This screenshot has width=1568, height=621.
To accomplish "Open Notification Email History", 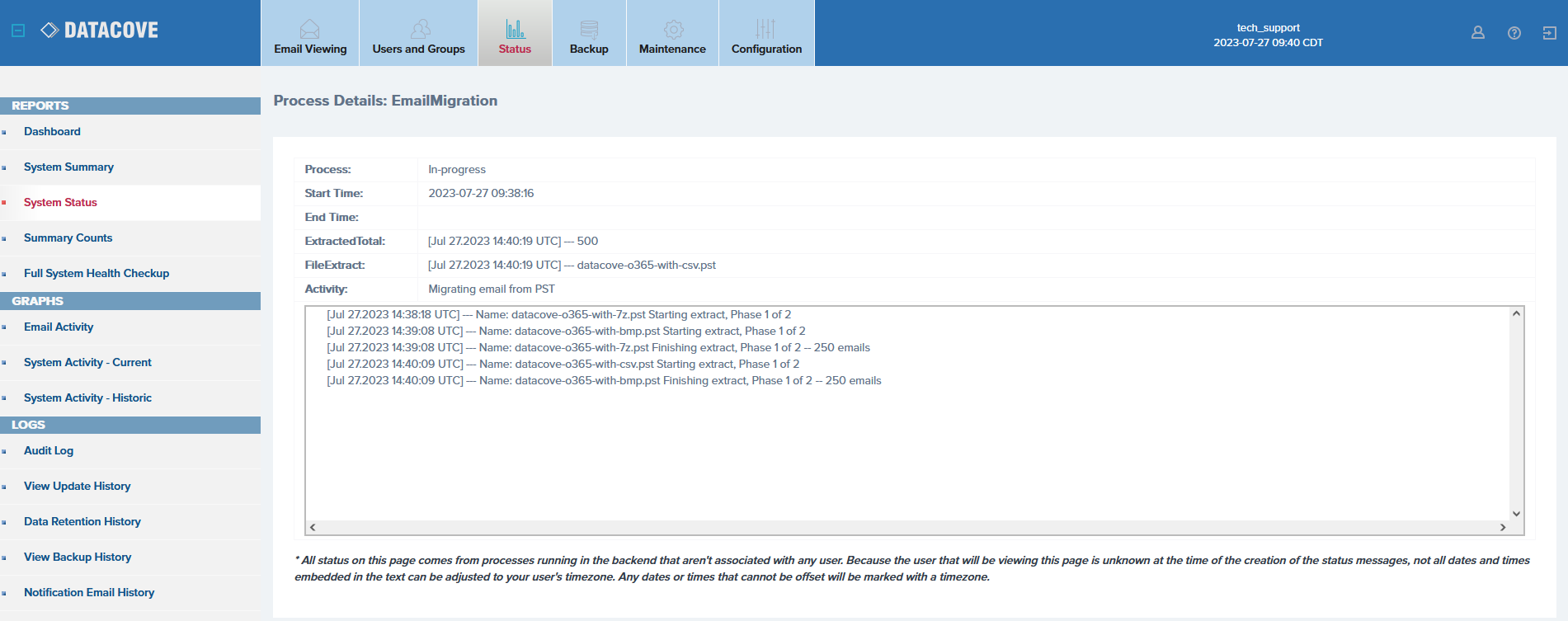I will point(89,593).
